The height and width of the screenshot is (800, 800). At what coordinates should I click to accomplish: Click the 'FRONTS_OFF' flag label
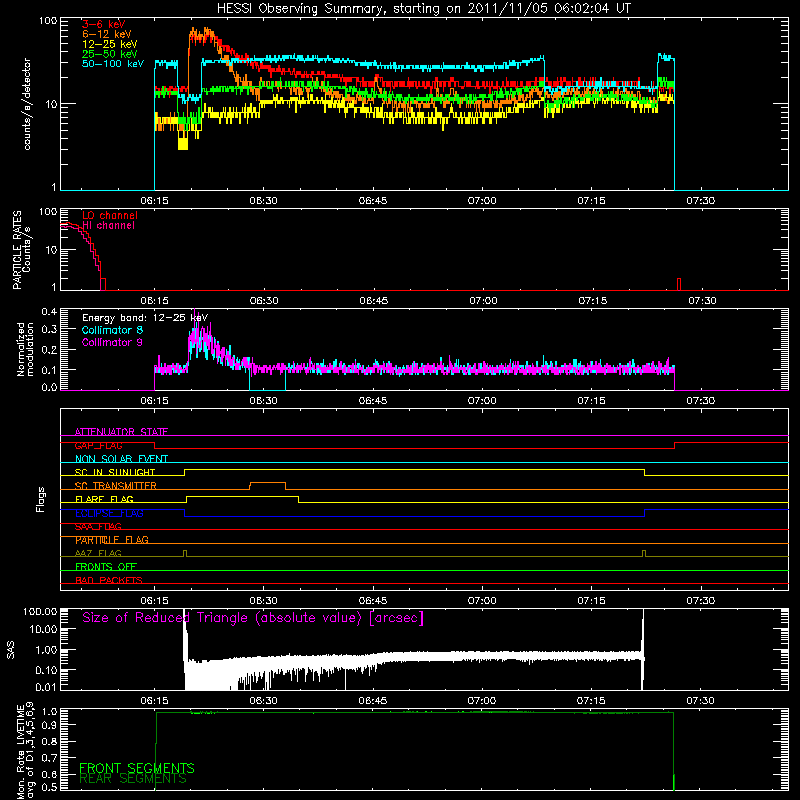point(106,567)
